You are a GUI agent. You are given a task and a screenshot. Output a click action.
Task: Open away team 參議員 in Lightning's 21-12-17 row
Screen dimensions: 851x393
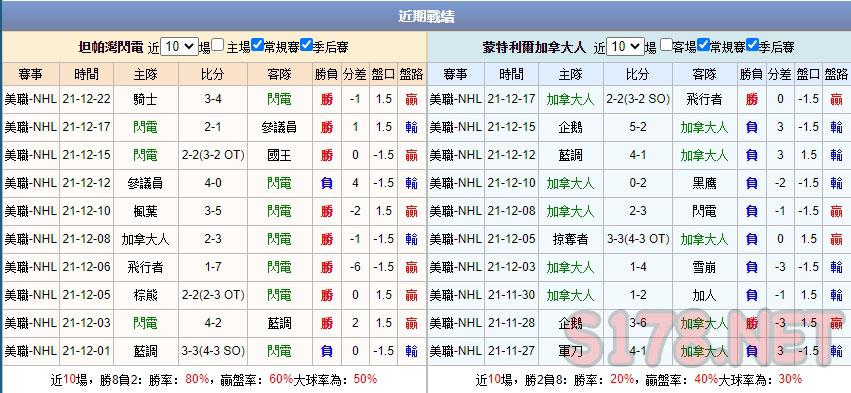click(279, 128)
